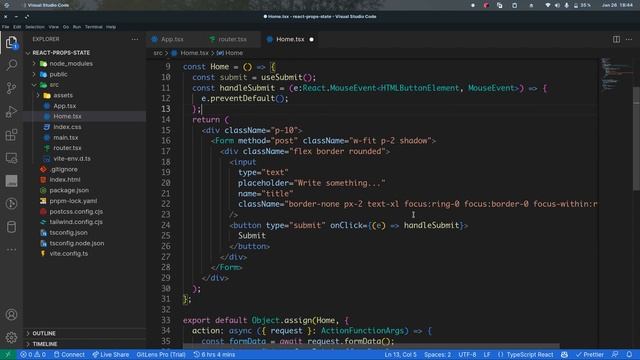Viewport: 640px width, 360px height.
Task: Open App.tsx in the file tree
Action: pyautogui.click(x=84, y=106)
